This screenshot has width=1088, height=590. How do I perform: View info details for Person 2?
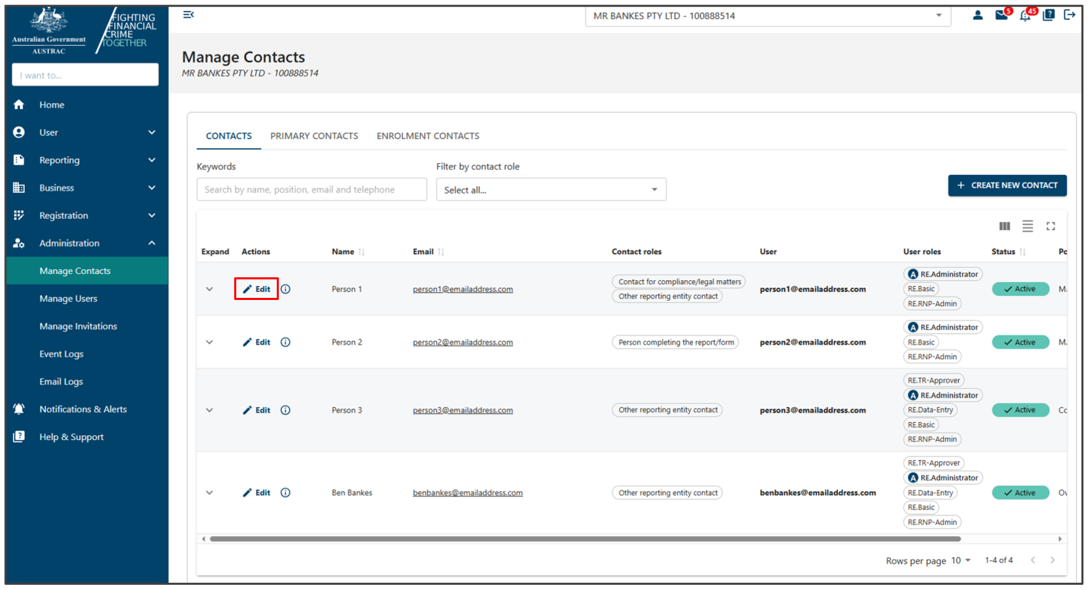[286, 341]
